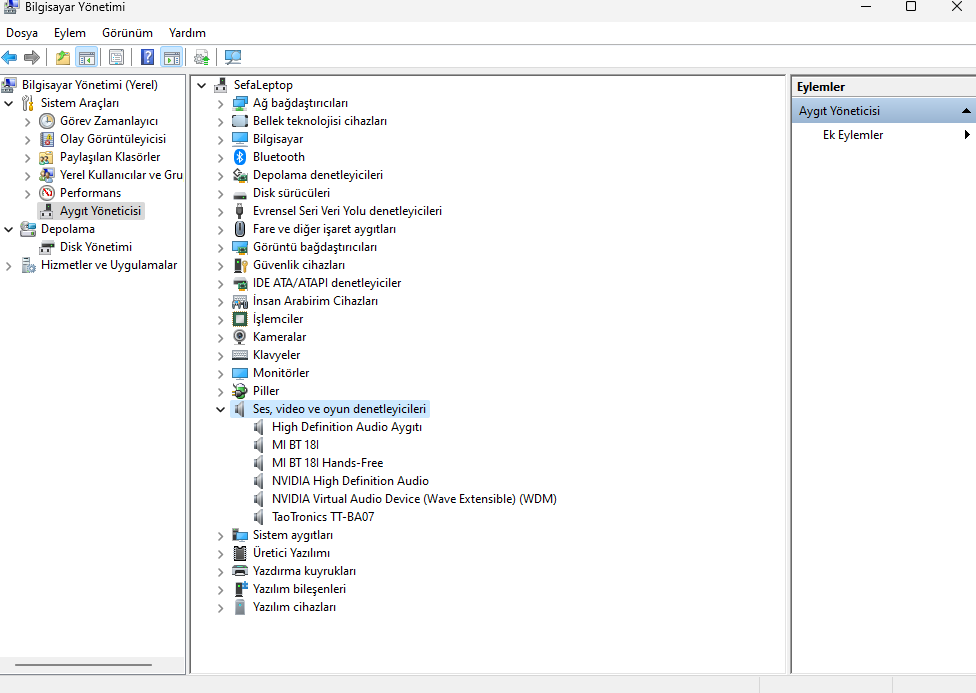Select Bilgisayar category in device tree

click(x=278, y=139)
